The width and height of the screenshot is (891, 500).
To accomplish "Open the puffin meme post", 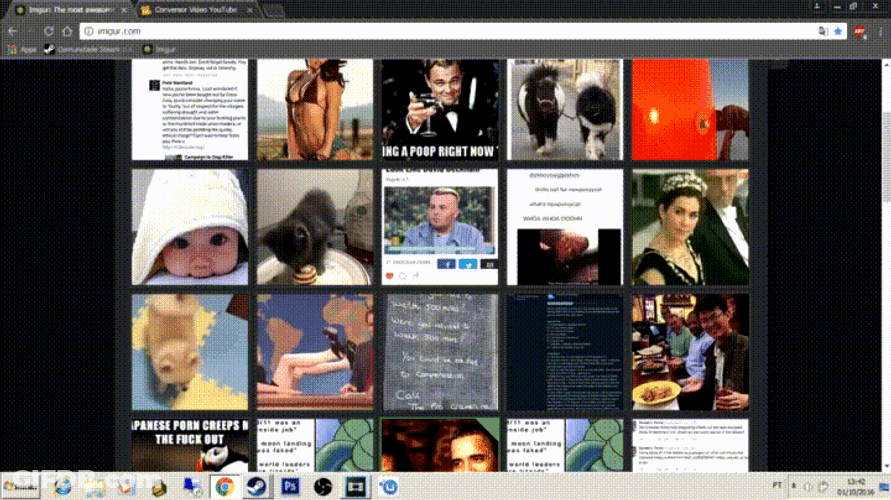I will click(190, 445).
